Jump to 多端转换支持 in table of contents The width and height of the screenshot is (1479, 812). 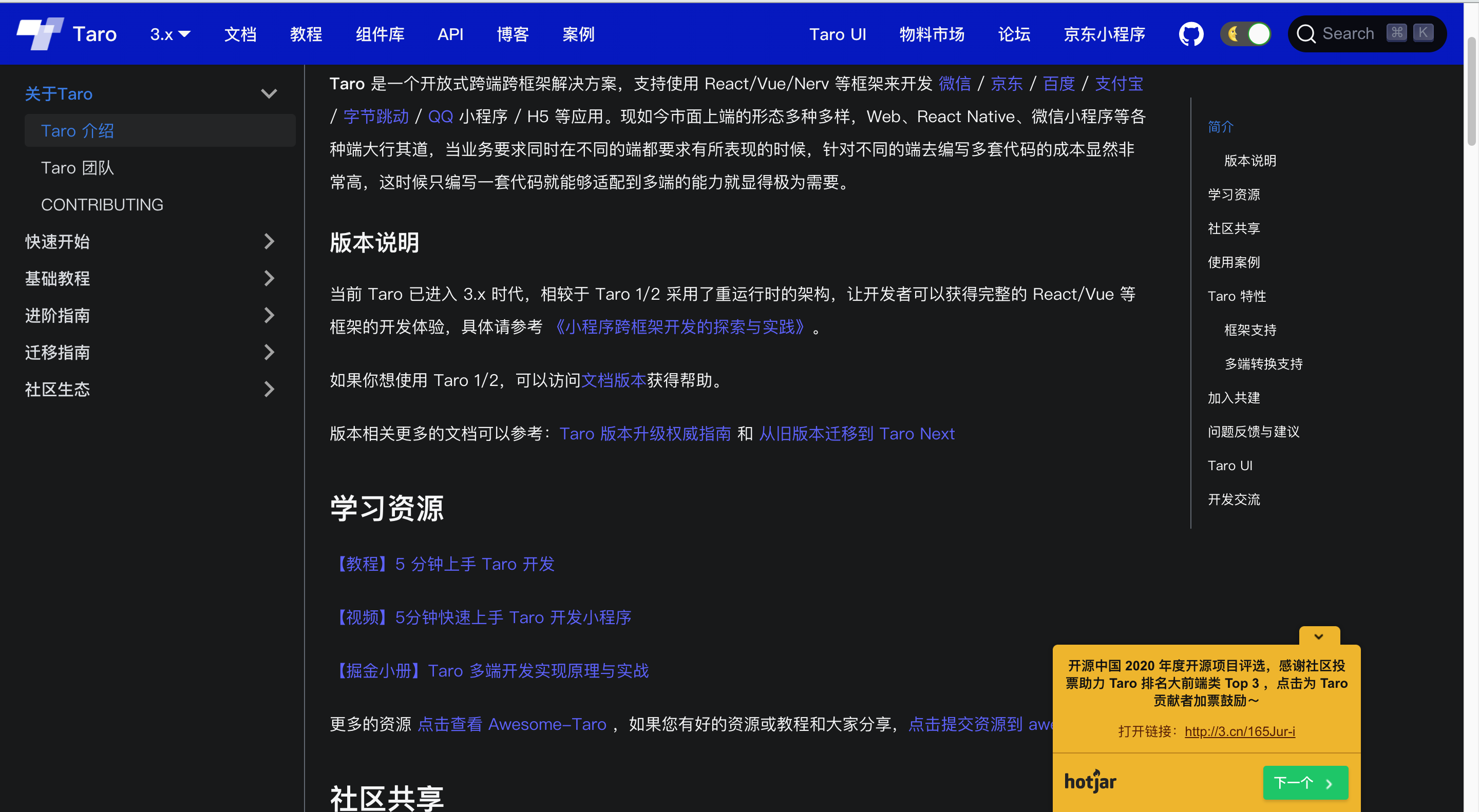pos(1263,364)
